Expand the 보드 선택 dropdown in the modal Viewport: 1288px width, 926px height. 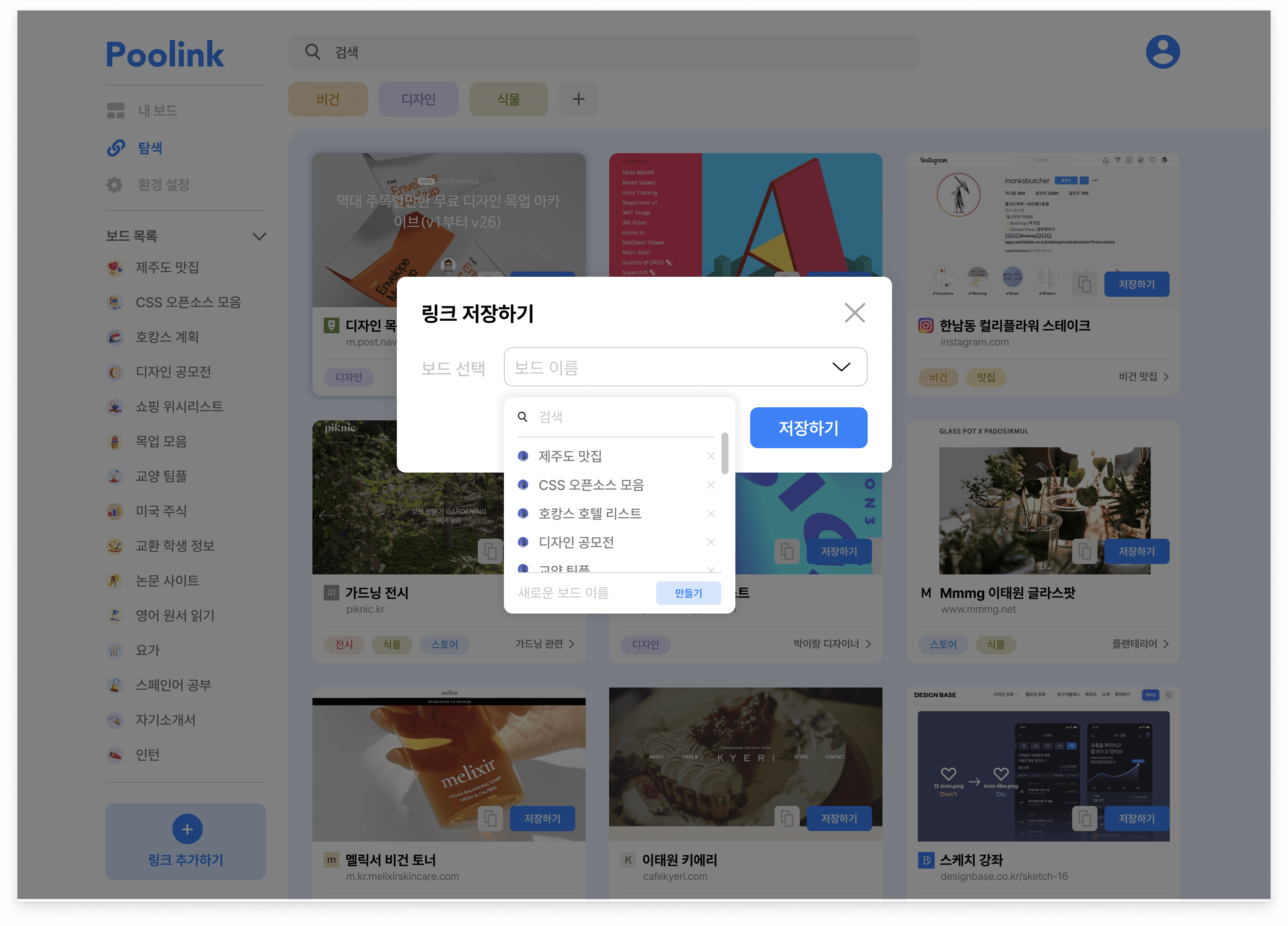click(842, 367)
